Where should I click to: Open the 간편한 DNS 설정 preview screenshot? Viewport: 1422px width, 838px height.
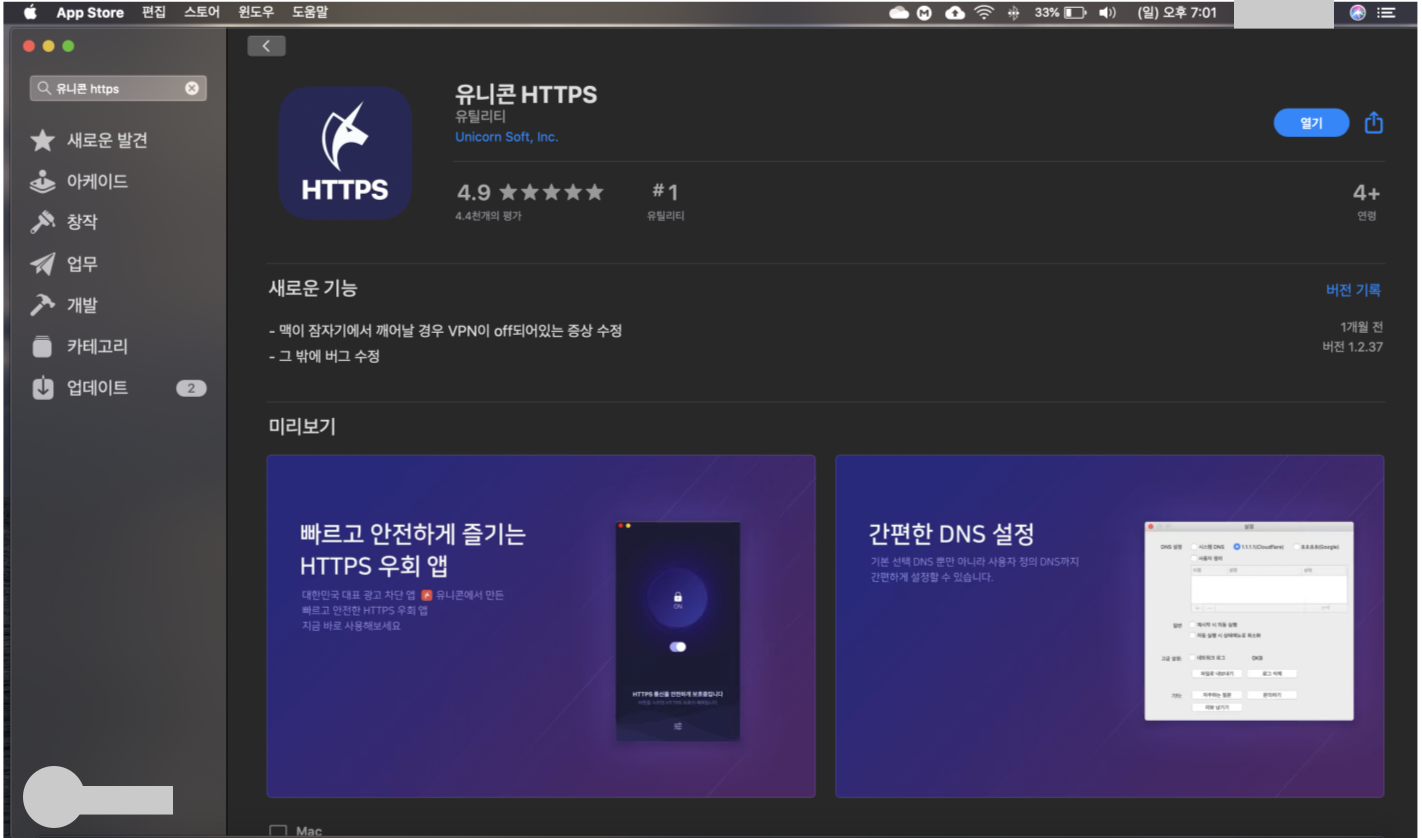click(1110, 626)
